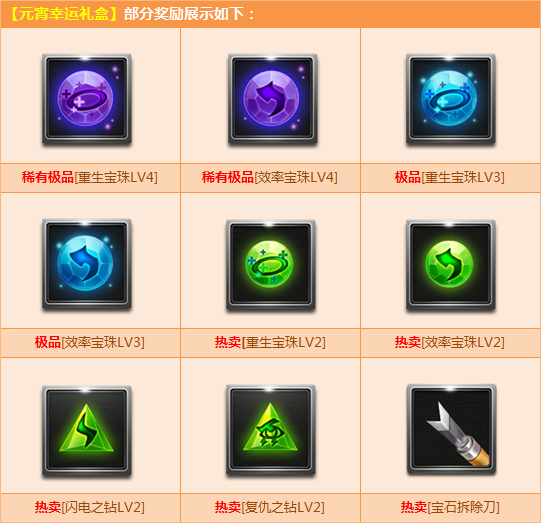
Task: Click the 稀有极品[重生宝珠LV4] label
Action: click(x=90, y=177)
